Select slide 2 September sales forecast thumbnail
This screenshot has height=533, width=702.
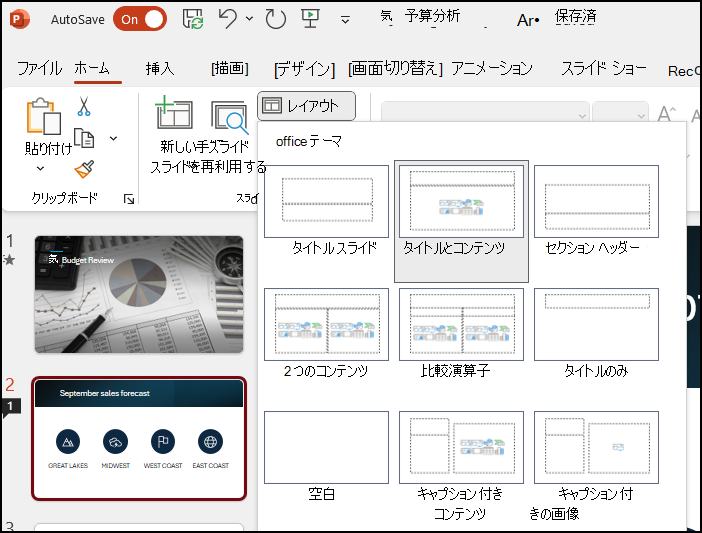tap(139, 439)
